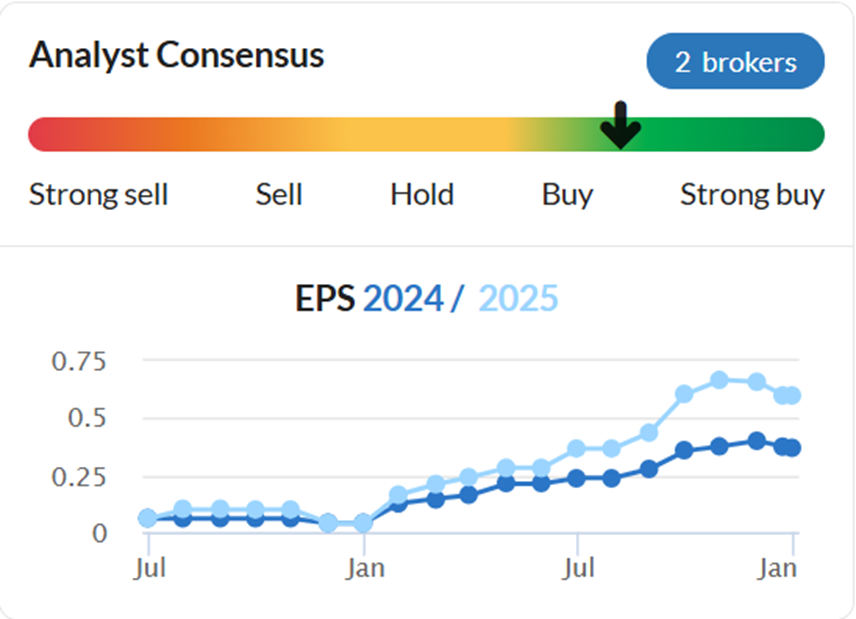The image size is (856, 619).
Task: Click the dark green right end of consensus bar
Action: click(x=810, y=134)
